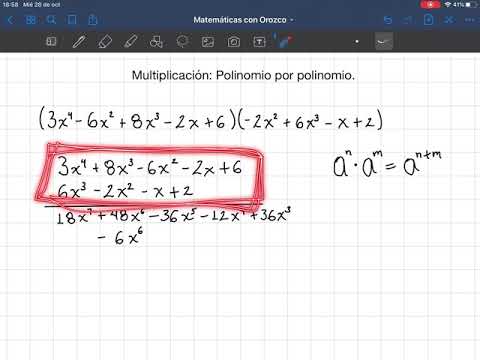480x360 pixels.
Task: Choose the insert Image tool
Action: (208, 42)
